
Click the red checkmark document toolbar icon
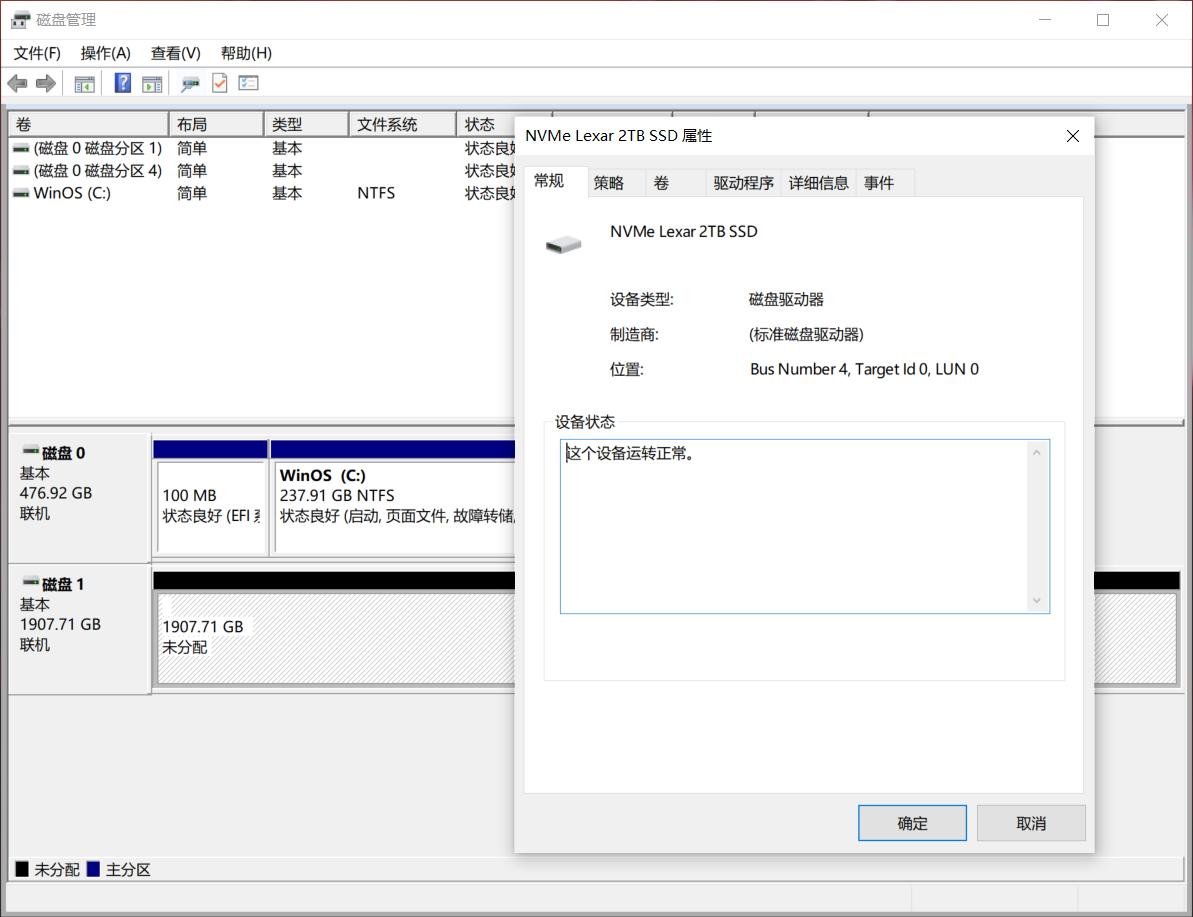(x=219, y=83)
